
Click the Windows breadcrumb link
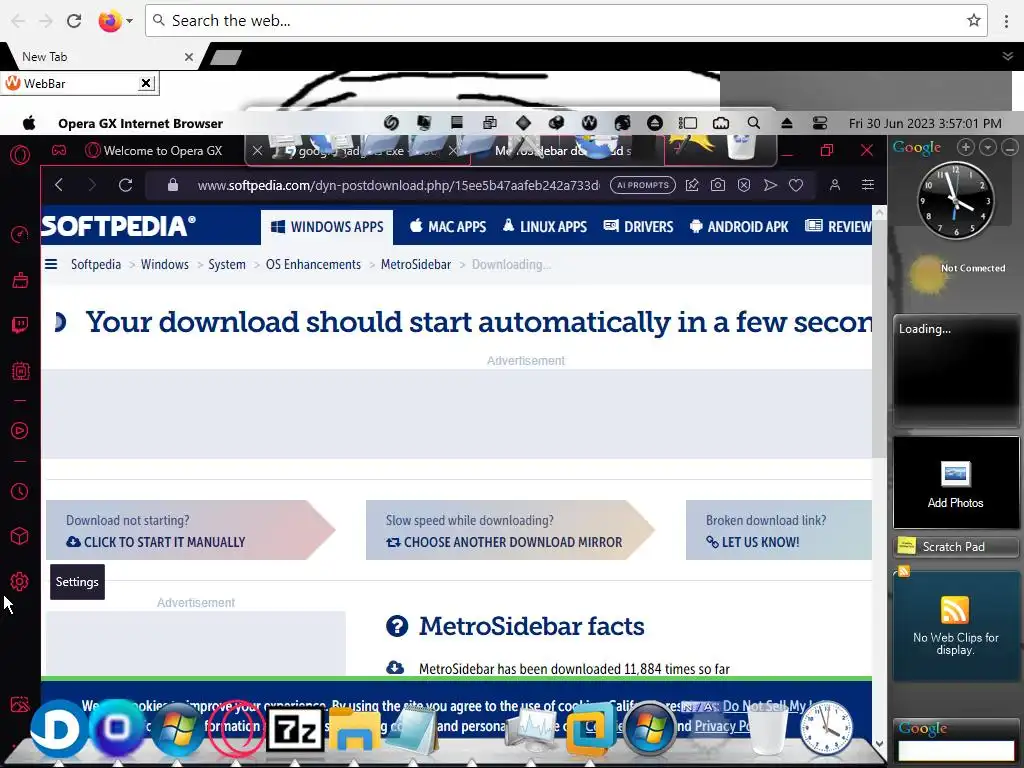(165, 264)
